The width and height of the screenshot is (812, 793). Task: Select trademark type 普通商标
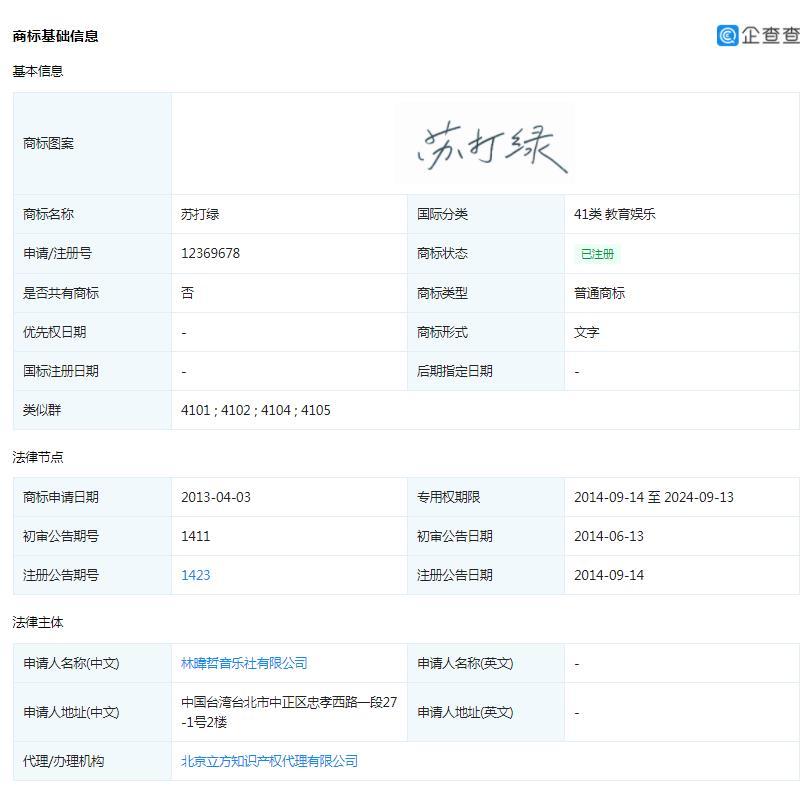click(600, 293)
